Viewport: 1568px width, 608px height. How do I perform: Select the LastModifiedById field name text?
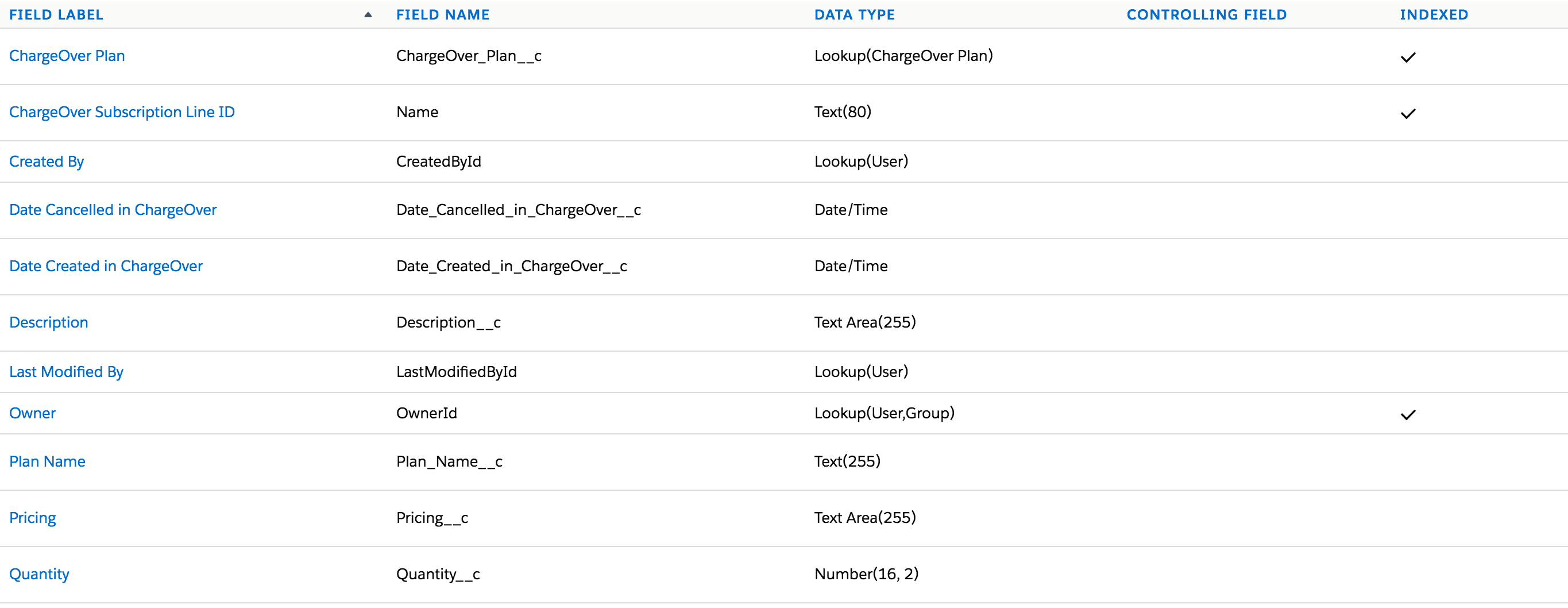[456, 372]
